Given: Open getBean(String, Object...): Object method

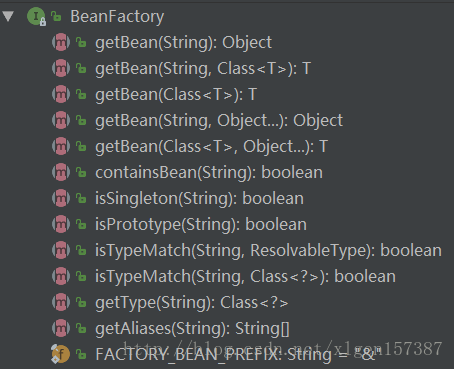Looking at the screenshot, I should 219,121.
